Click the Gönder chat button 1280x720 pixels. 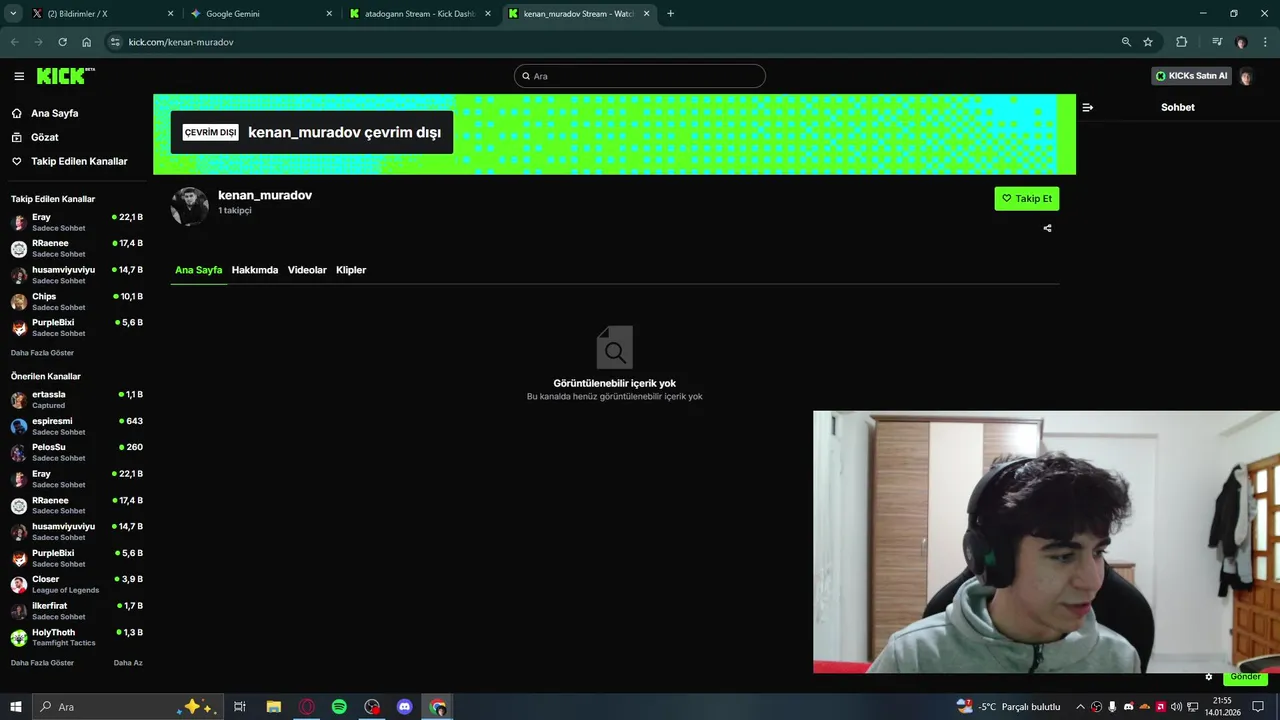(x=1245, y=677)
